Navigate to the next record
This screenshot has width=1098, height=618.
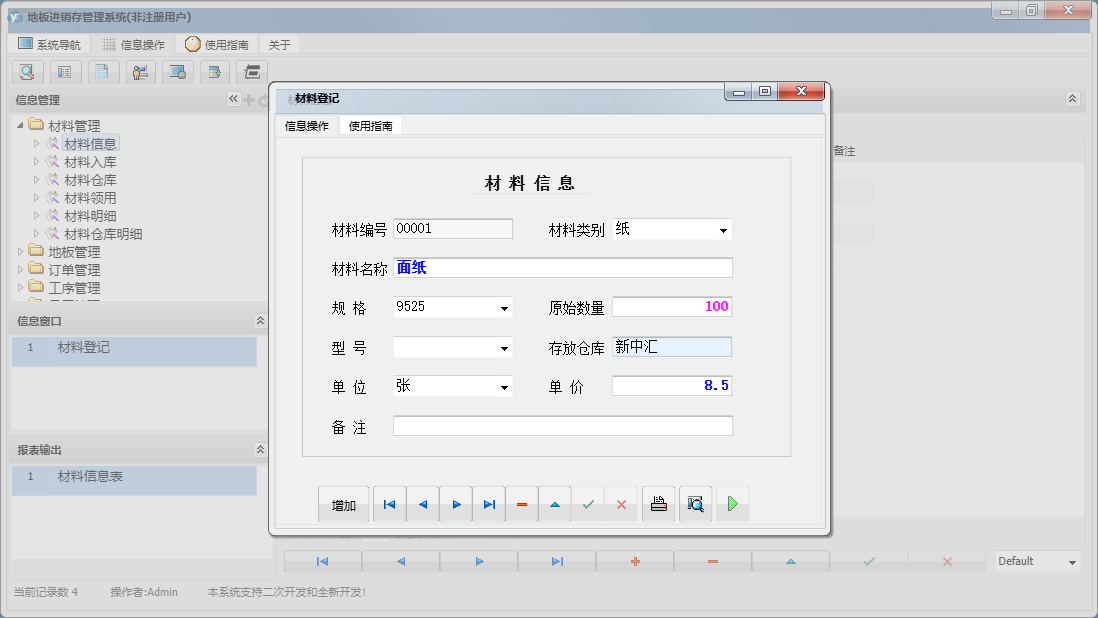(x=455, y=504)
